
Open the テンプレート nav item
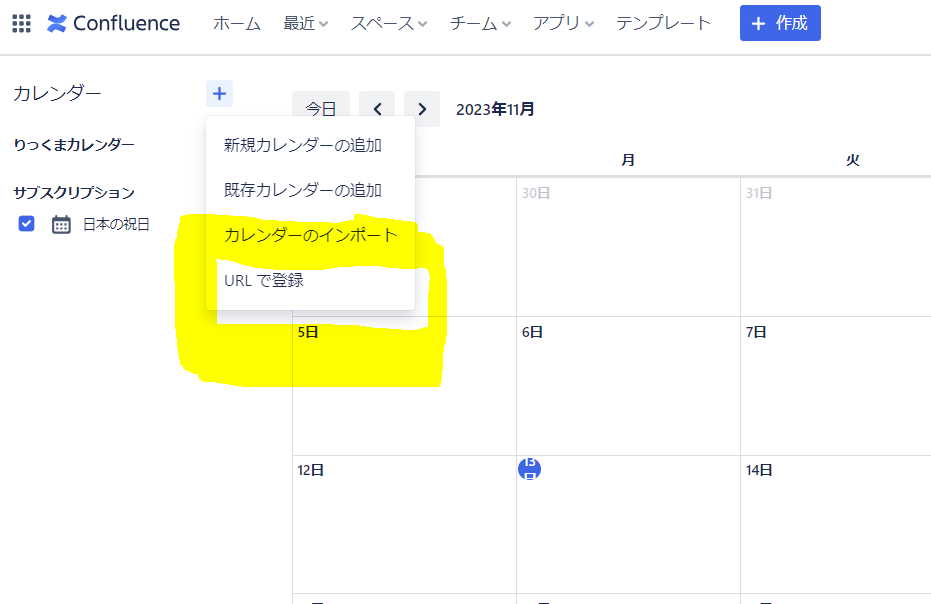click(x=663, y=23)
